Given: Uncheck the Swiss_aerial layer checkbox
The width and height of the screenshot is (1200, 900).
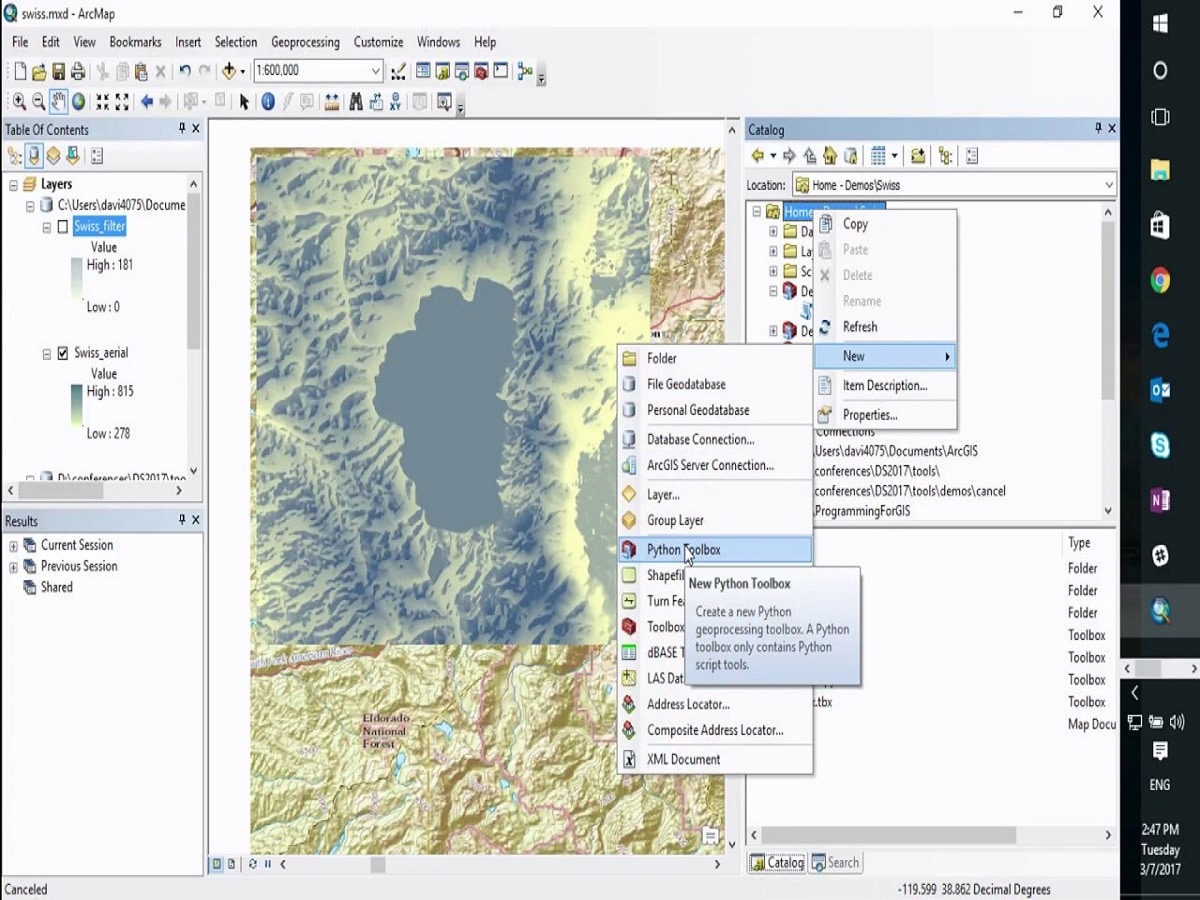Looking at the screenshot, I should click(x=63, y=353).
